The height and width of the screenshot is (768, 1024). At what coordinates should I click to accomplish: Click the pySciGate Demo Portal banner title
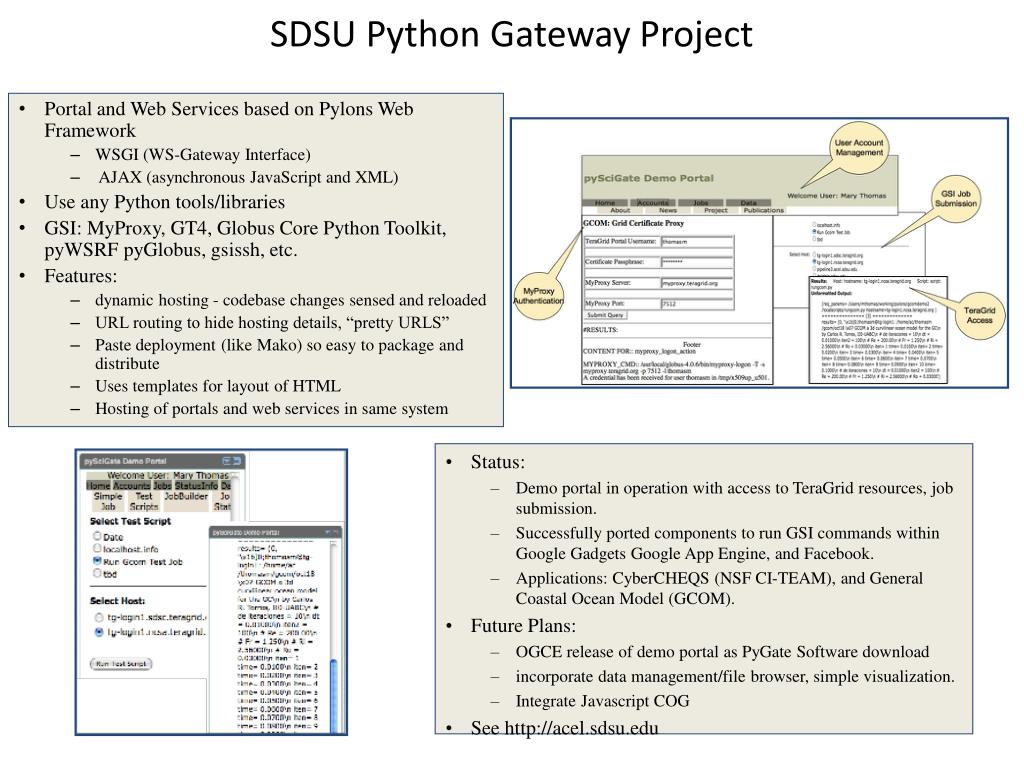pos(648,178)
